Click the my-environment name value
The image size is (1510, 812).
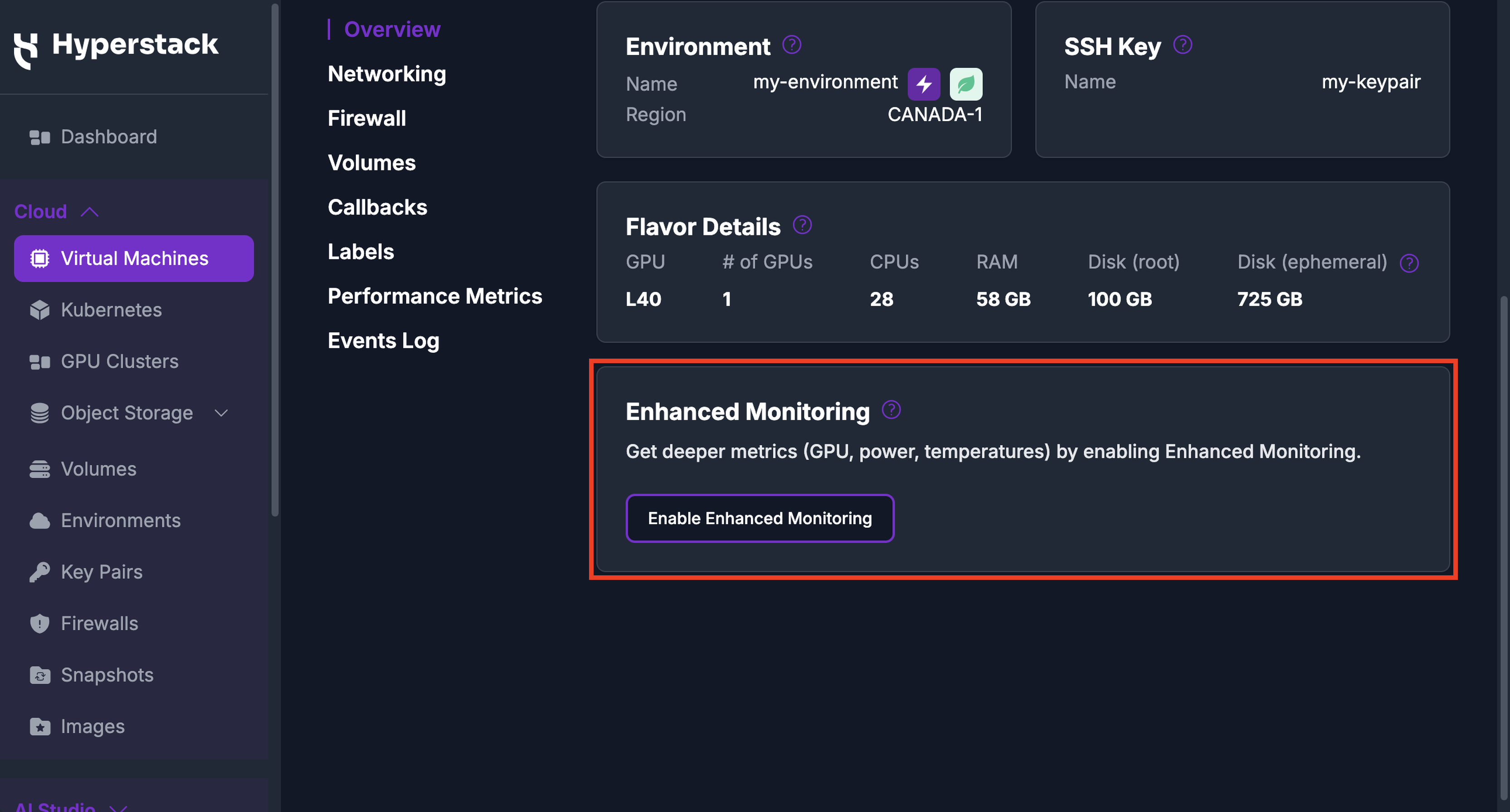[x=825, y=82]
